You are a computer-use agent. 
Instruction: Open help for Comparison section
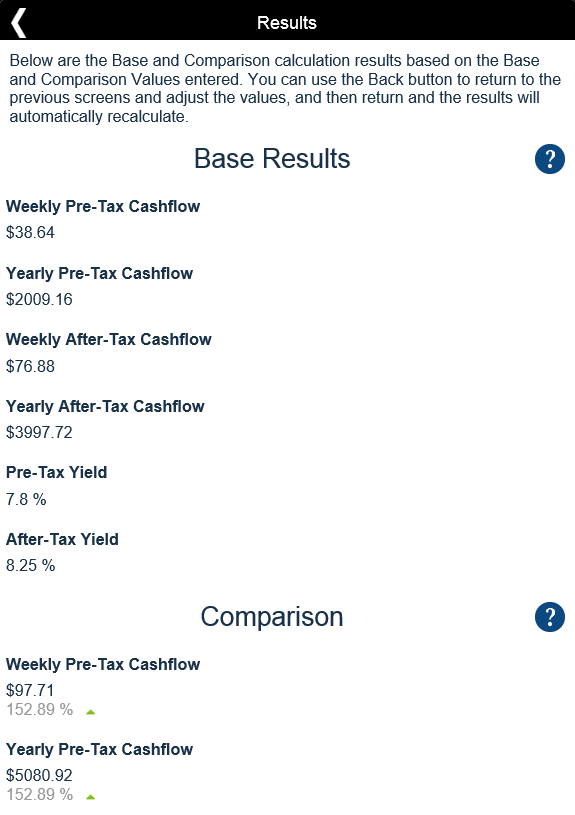point(550,617)
